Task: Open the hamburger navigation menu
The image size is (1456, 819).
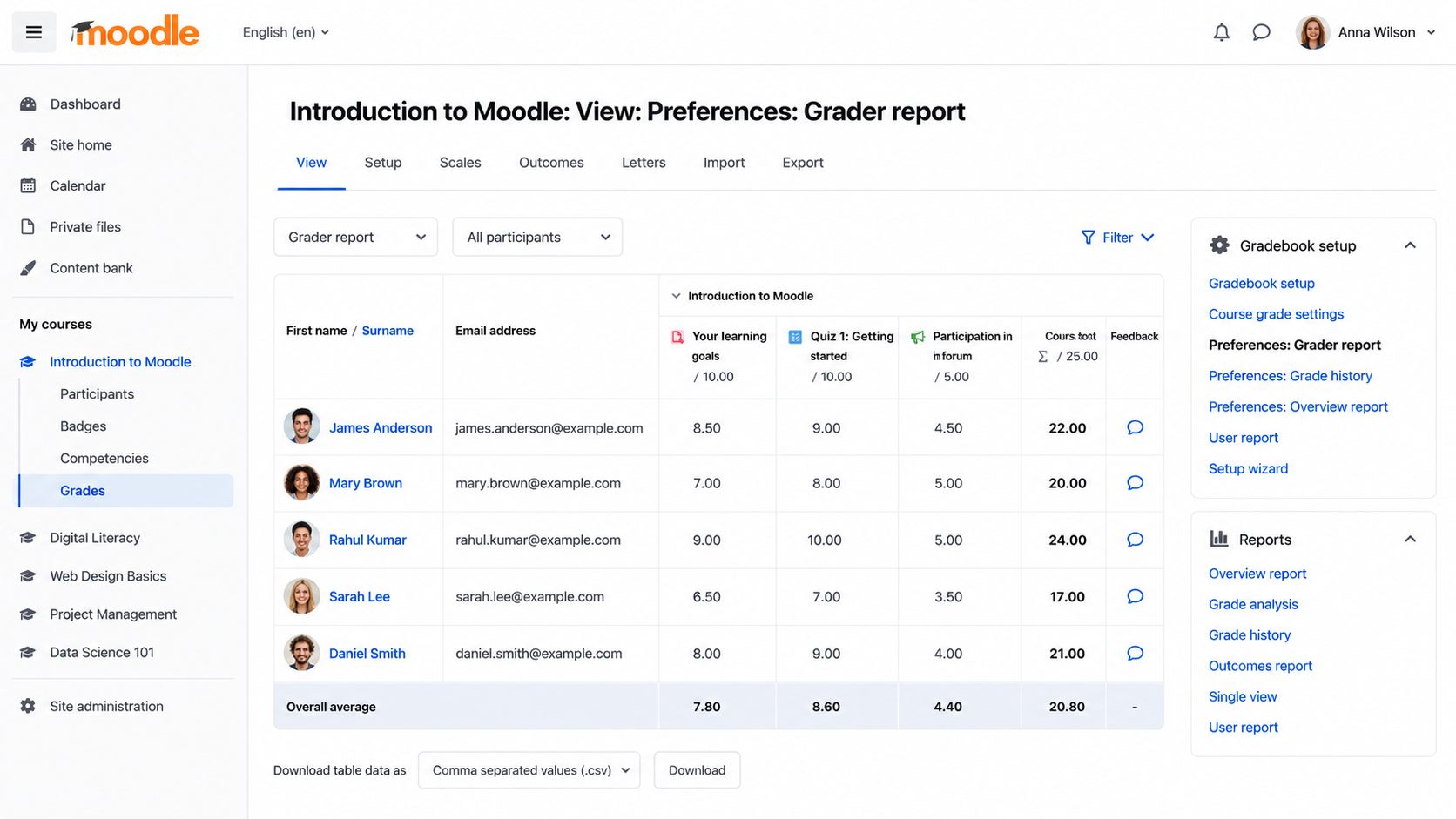Action: click(34, 32)
